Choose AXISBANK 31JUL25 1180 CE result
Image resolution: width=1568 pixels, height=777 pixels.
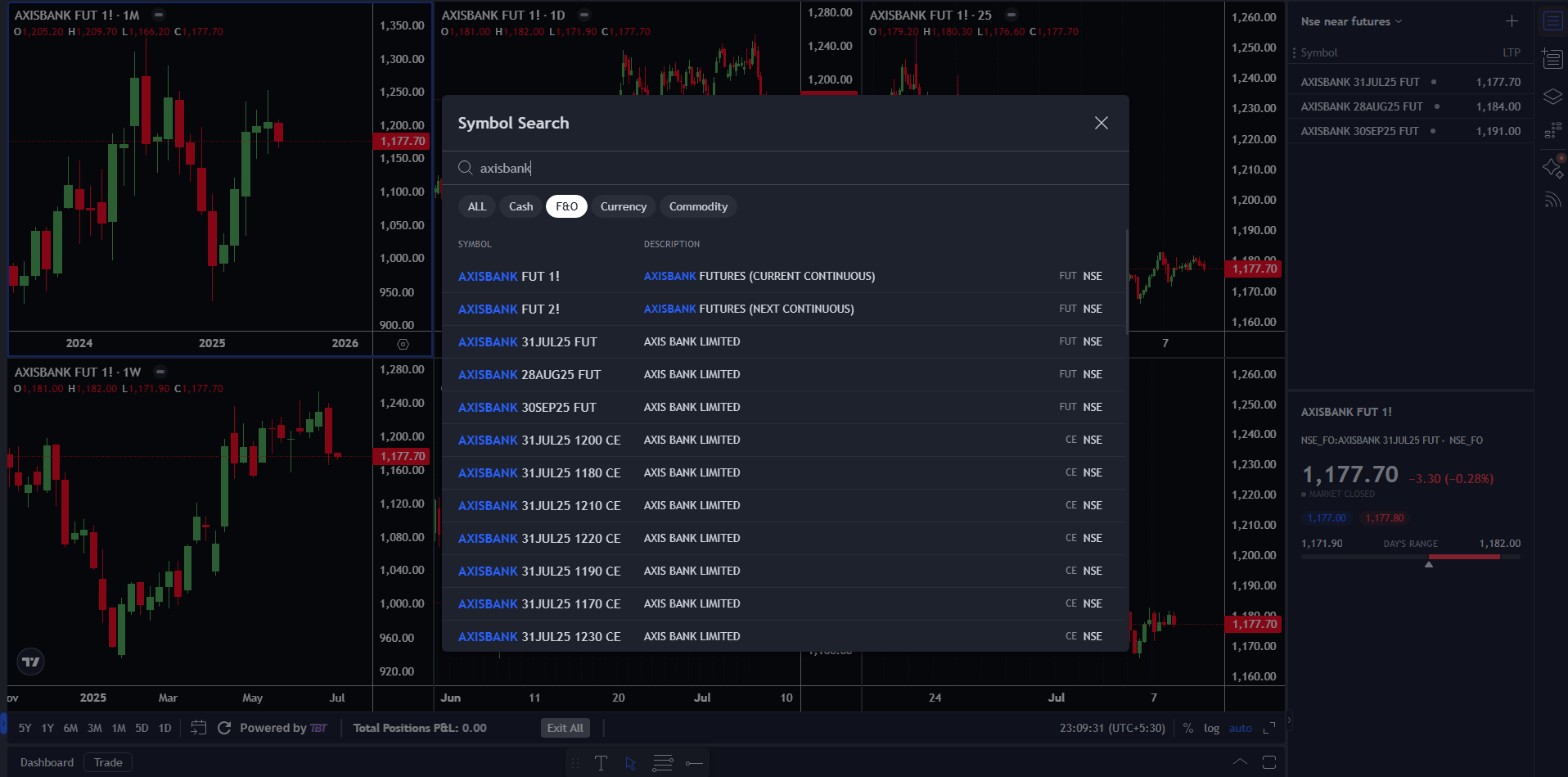[784, 473]
